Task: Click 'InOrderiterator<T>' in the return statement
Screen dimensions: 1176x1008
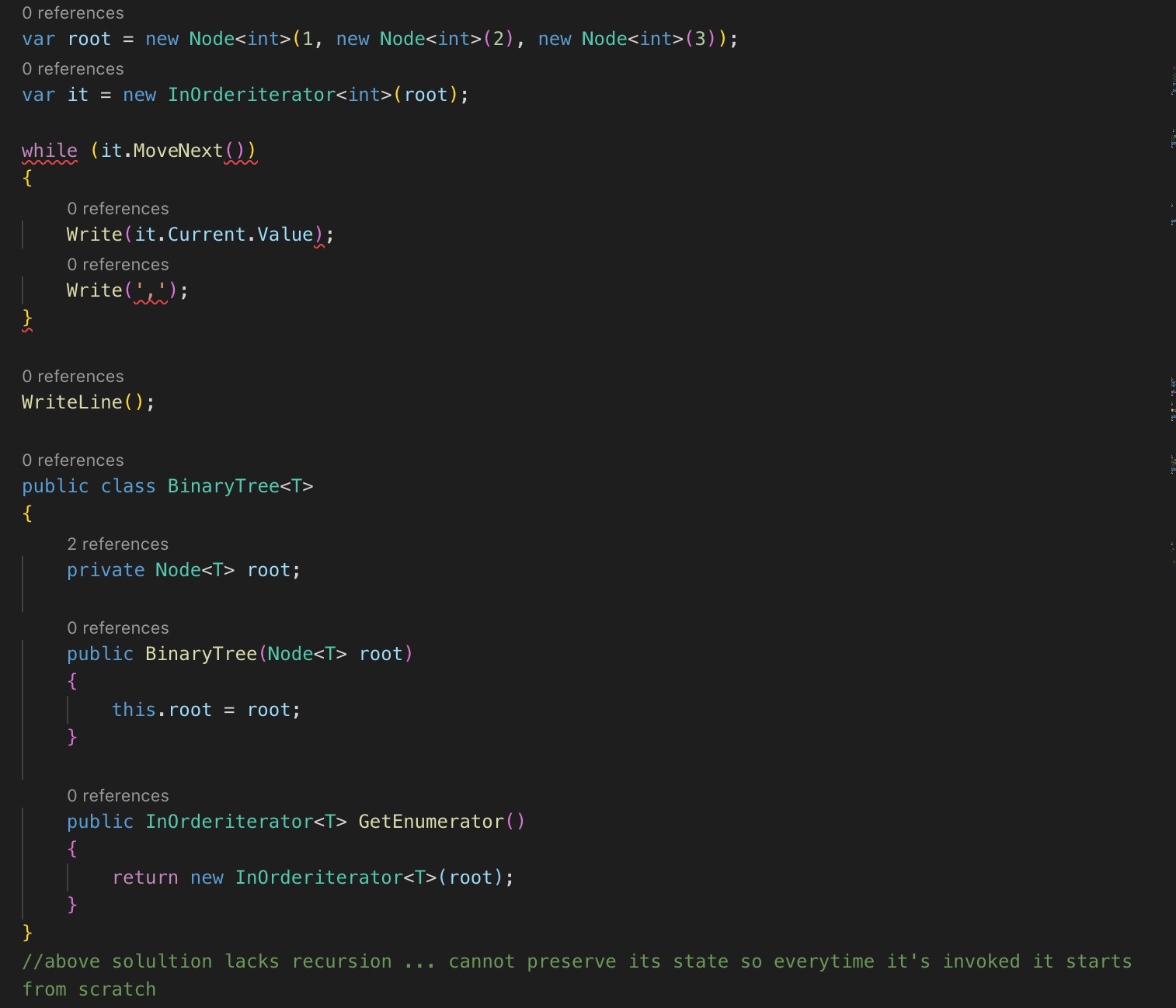Action: (336, 878)
